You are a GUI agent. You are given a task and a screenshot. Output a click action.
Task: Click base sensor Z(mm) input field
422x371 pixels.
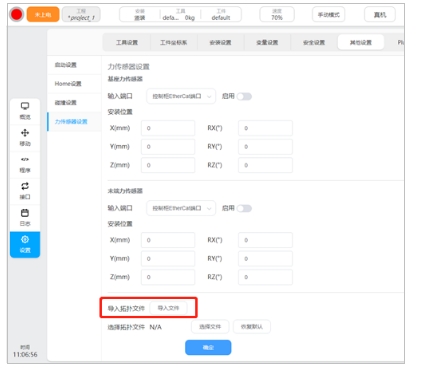tap(168, 165)
